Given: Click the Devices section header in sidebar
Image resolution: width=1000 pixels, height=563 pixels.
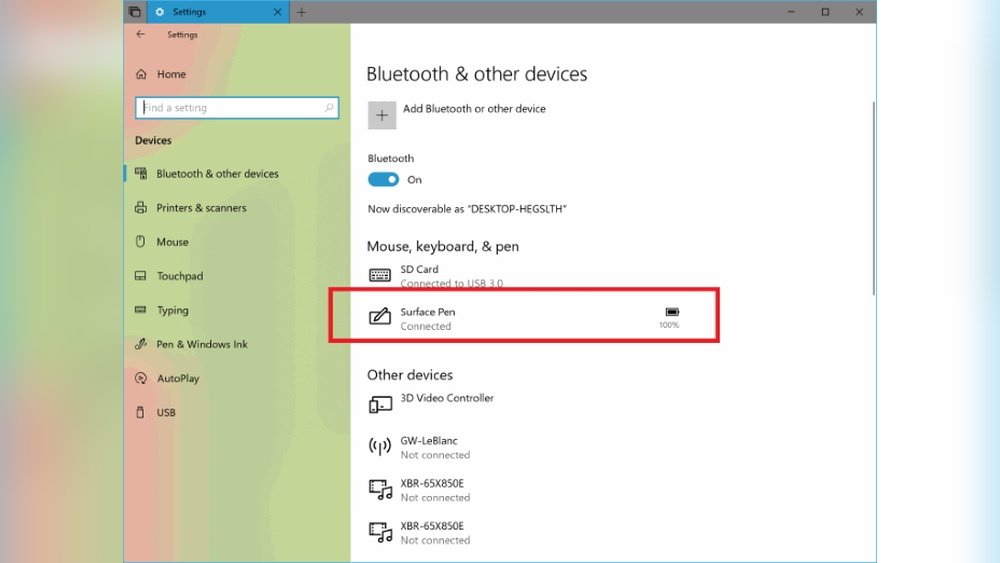Looking at the screenshot, I should (x=153, y=140).
